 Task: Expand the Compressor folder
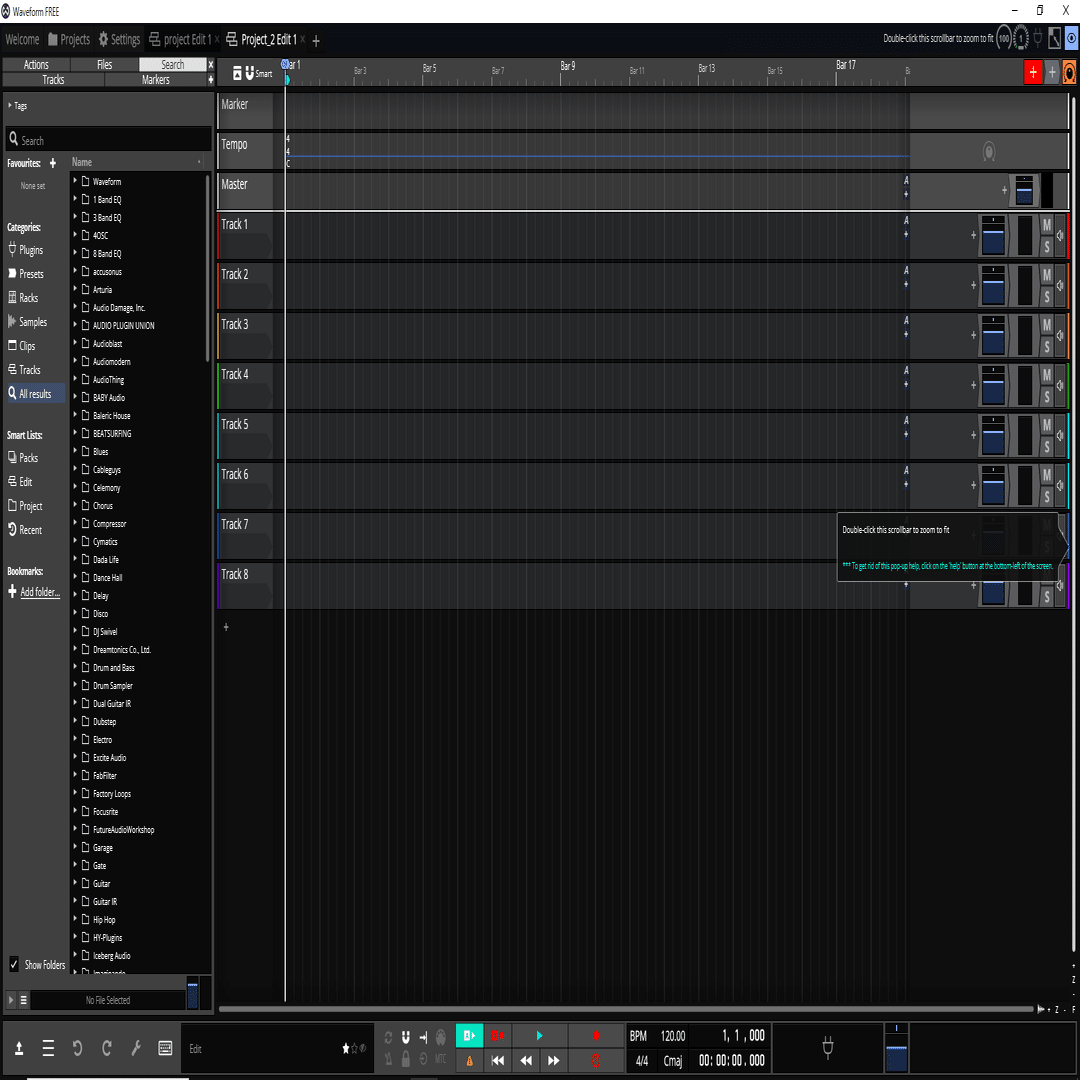click(x=75, y=523)
